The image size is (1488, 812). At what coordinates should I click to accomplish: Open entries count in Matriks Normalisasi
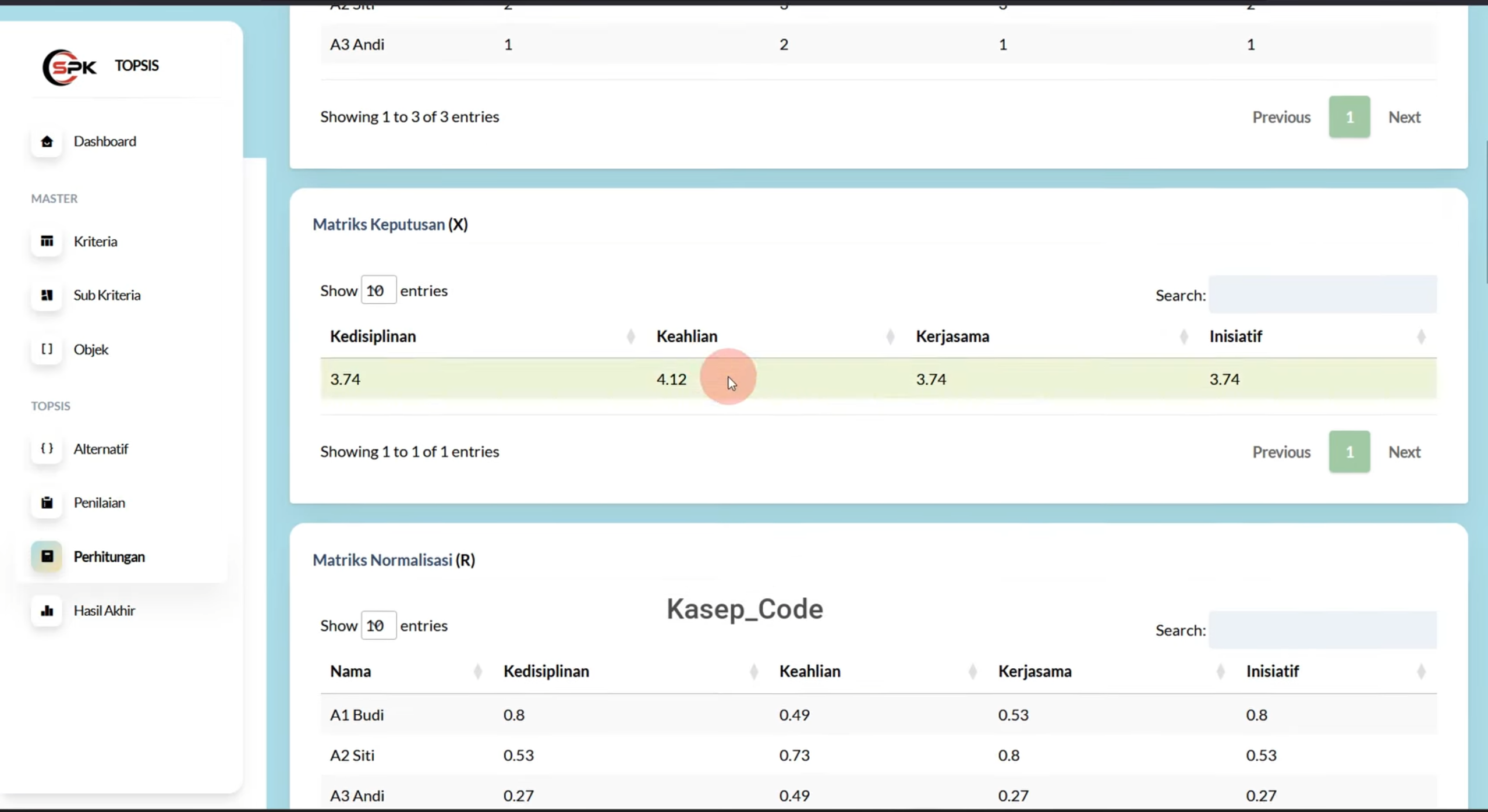click(378, 625)
